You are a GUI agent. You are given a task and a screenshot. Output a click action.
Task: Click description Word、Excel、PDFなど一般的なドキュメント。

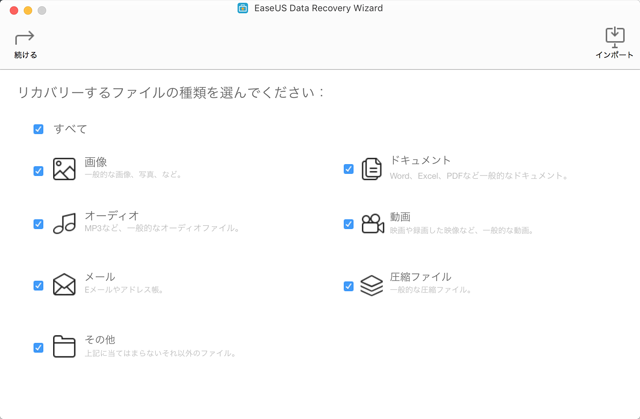(479, 176)
